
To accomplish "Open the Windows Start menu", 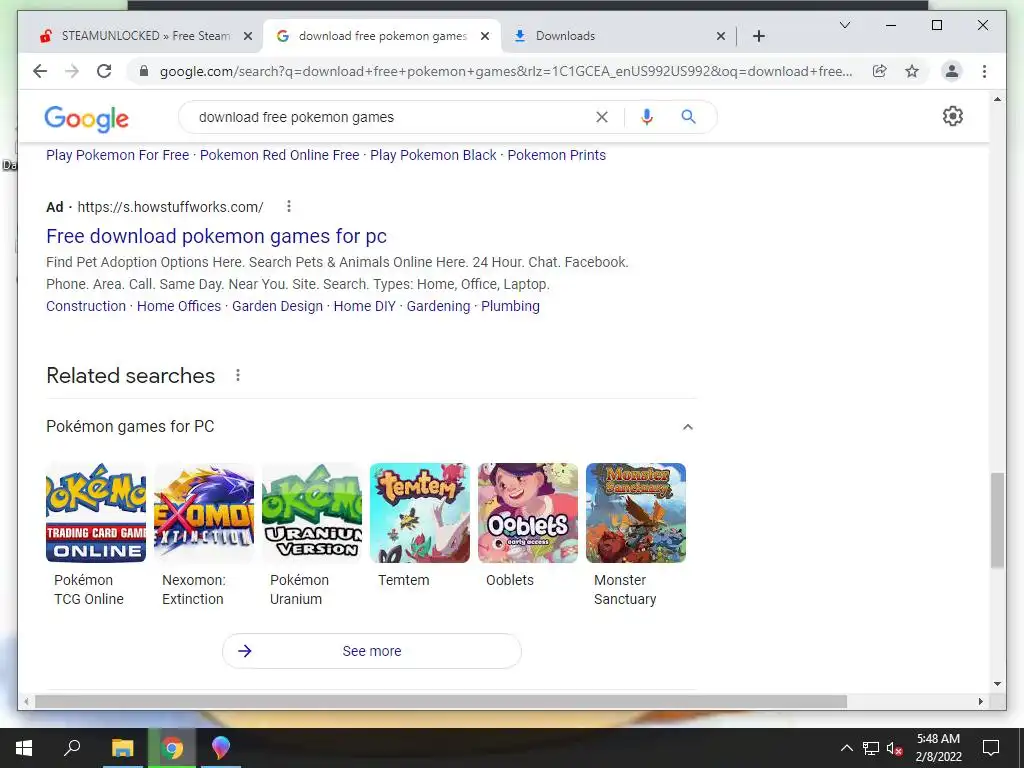I will [x=24, y=748].
